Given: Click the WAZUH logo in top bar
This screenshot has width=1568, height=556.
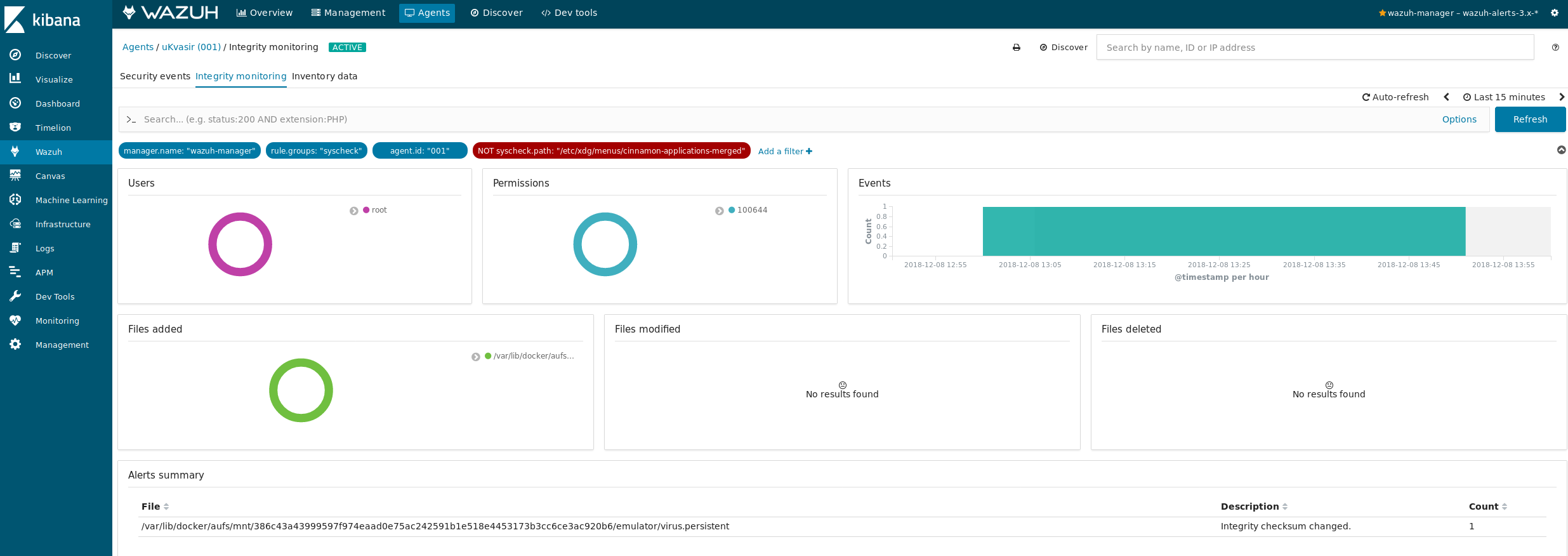Looking at the screenshot, I should [170, 13].
